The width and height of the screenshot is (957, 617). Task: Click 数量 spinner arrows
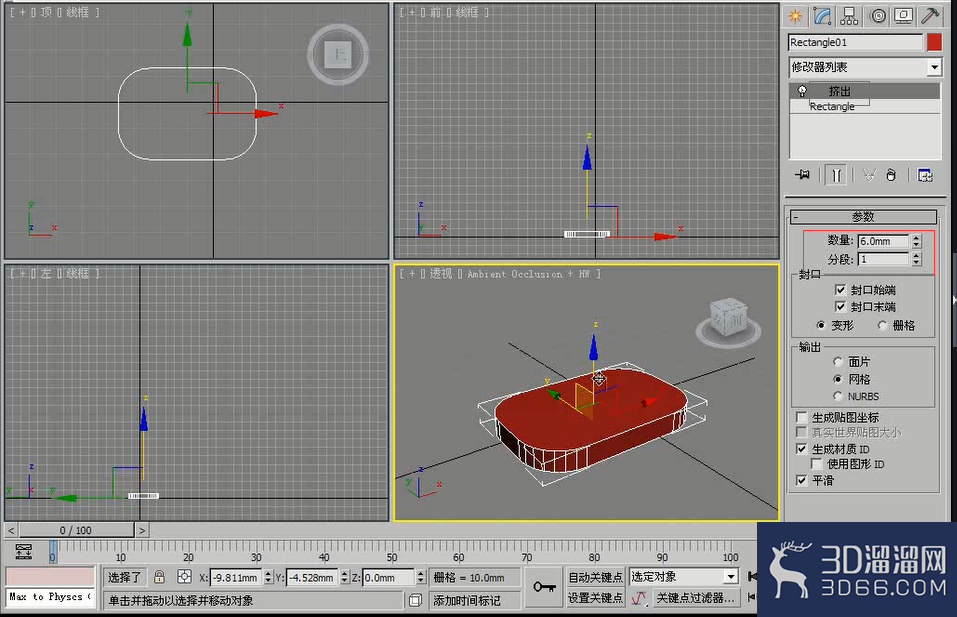pos(916,241)
